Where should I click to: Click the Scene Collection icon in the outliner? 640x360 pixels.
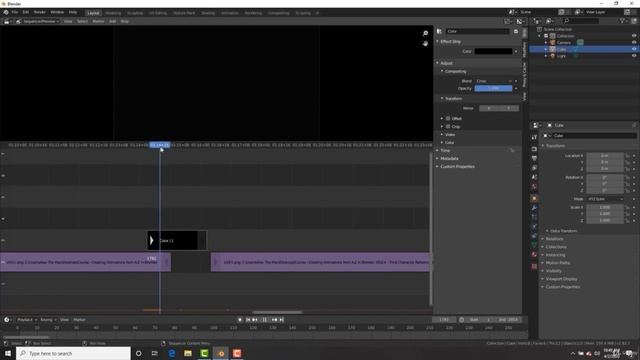pyautogui.click(x=539, y=29)
